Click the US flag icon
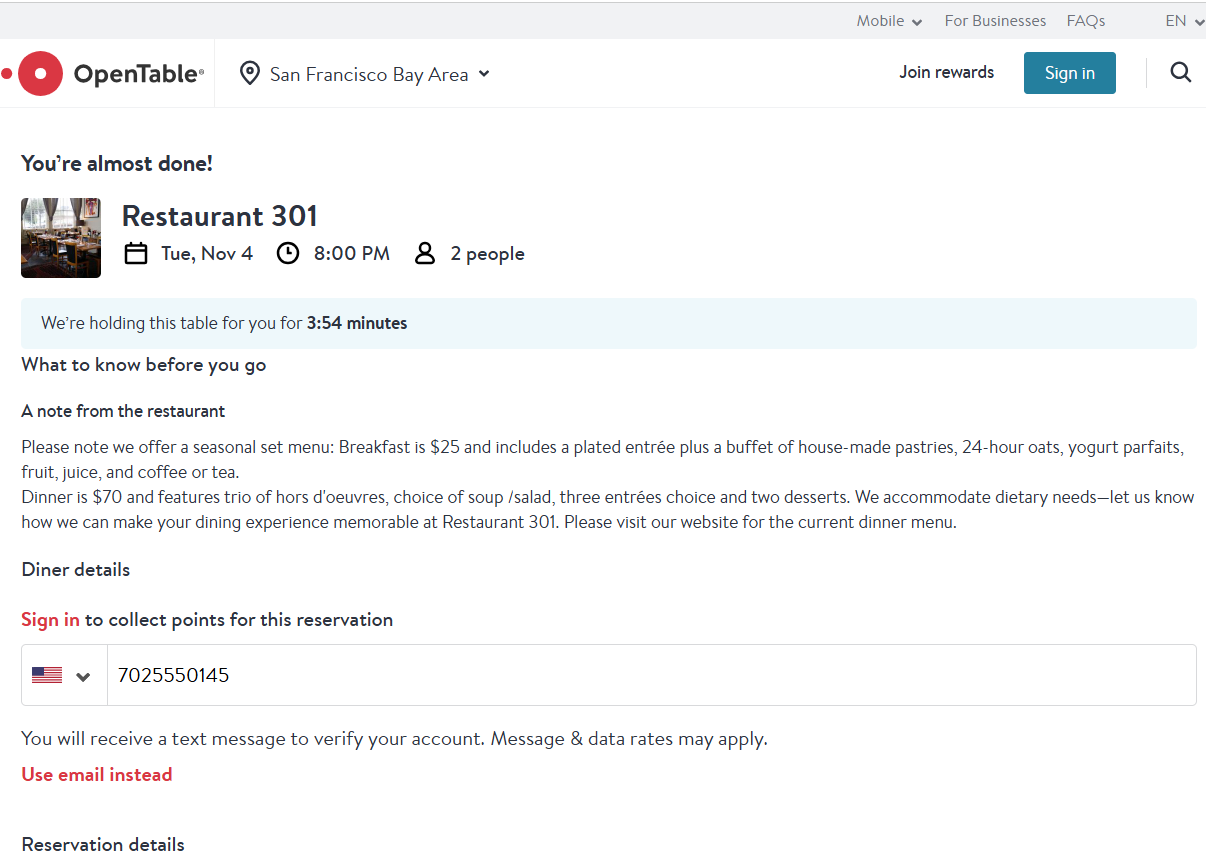This screenshot has width=1206, height=856. click(47, 676)
